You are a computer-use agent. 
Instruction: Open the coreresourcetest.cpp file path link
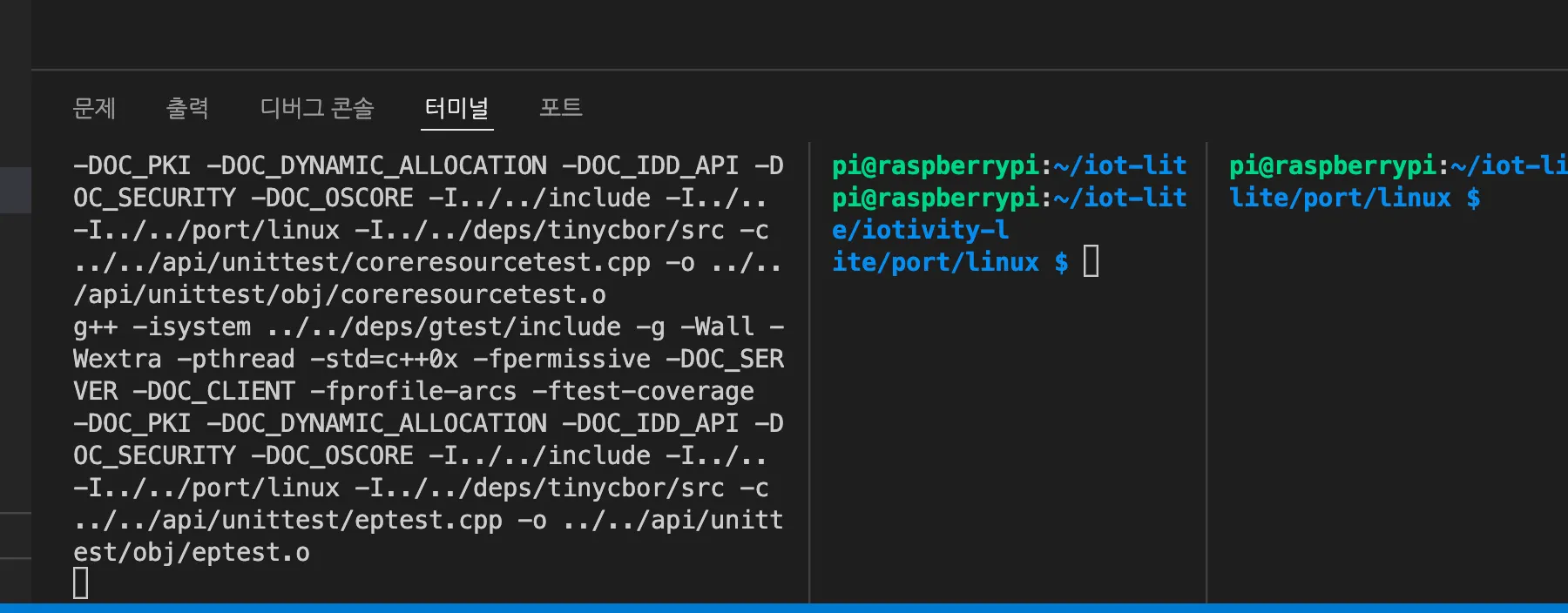(362, 263)
